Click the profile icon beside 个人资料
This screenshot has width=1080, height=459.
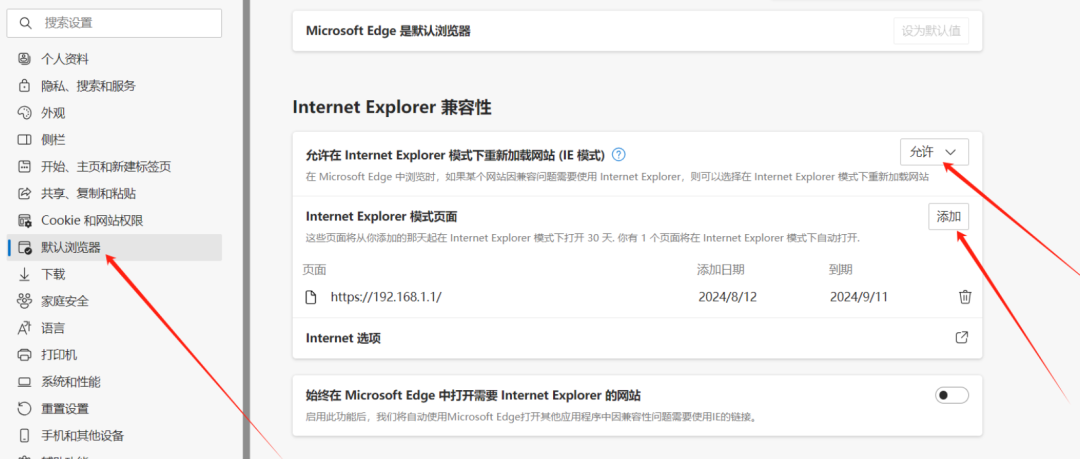[25, 59]
